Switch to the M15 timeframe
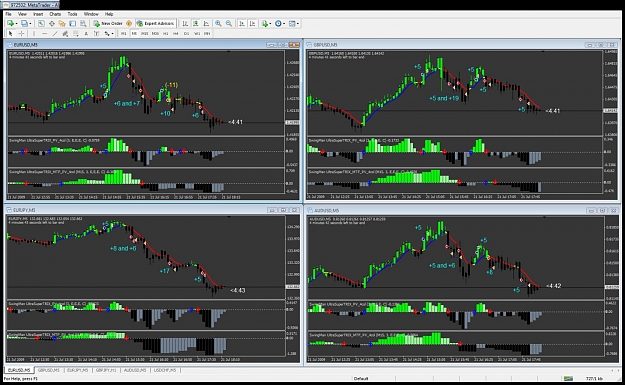The width and height of the screenshot is (625, 385). click(x=144, y=33)
